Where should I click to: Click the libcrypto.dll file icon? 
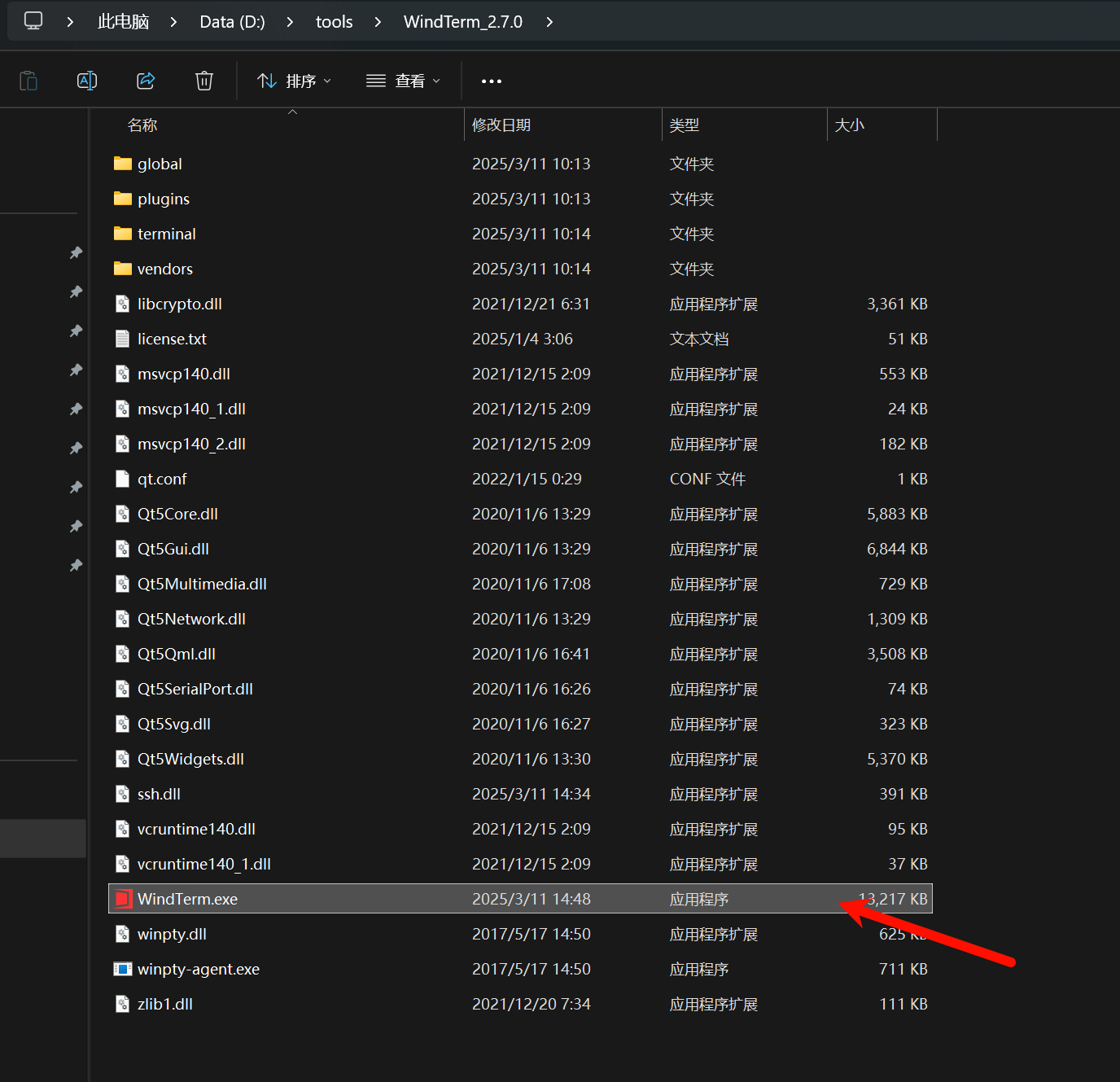point(123,304)
